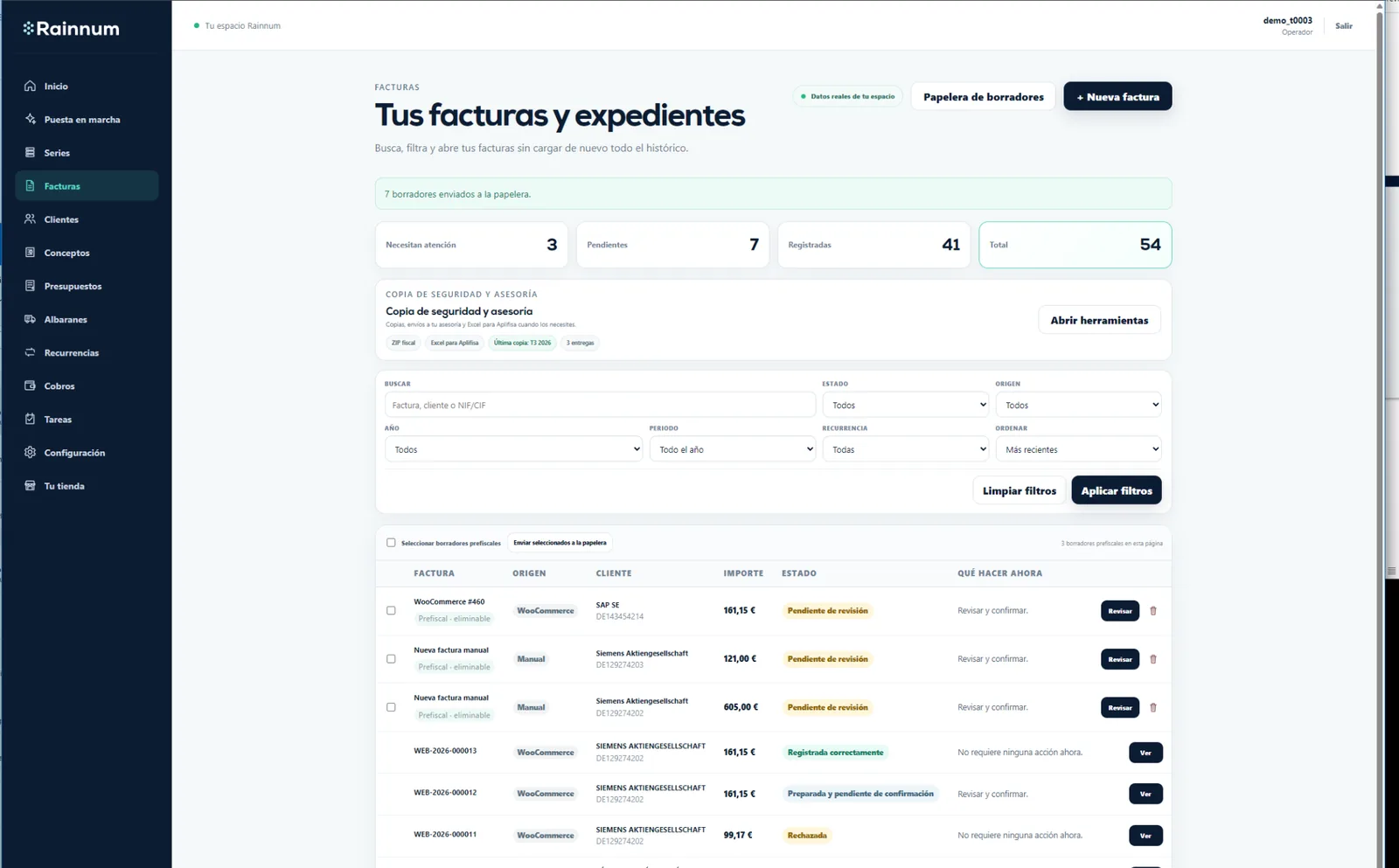Check the WooCommerce #460 row checkbox
Screen dimensions: 1399x868
pos(391,610)
